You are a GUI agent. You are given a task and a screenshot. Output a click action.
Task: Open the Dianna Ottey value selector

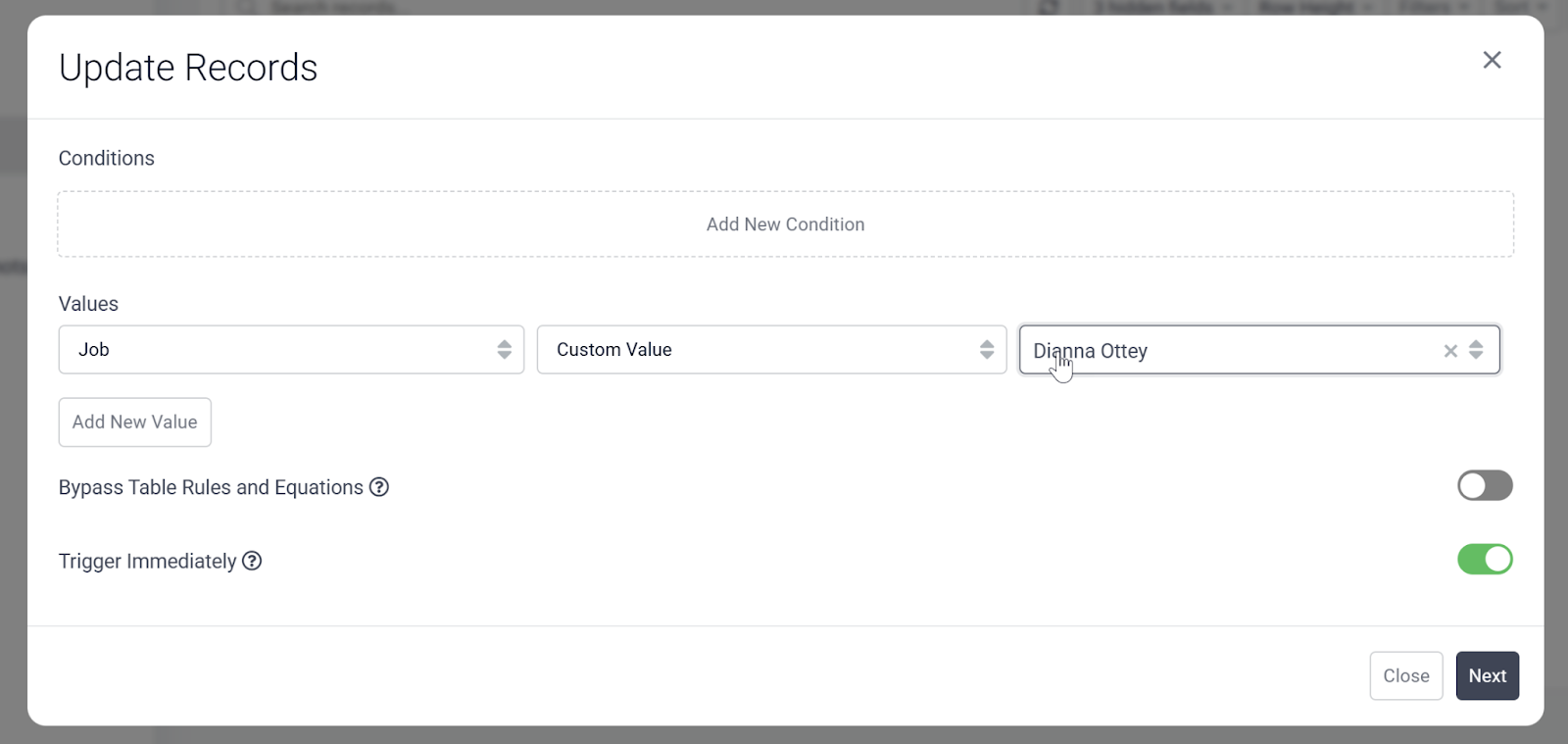click(1225, 350)
